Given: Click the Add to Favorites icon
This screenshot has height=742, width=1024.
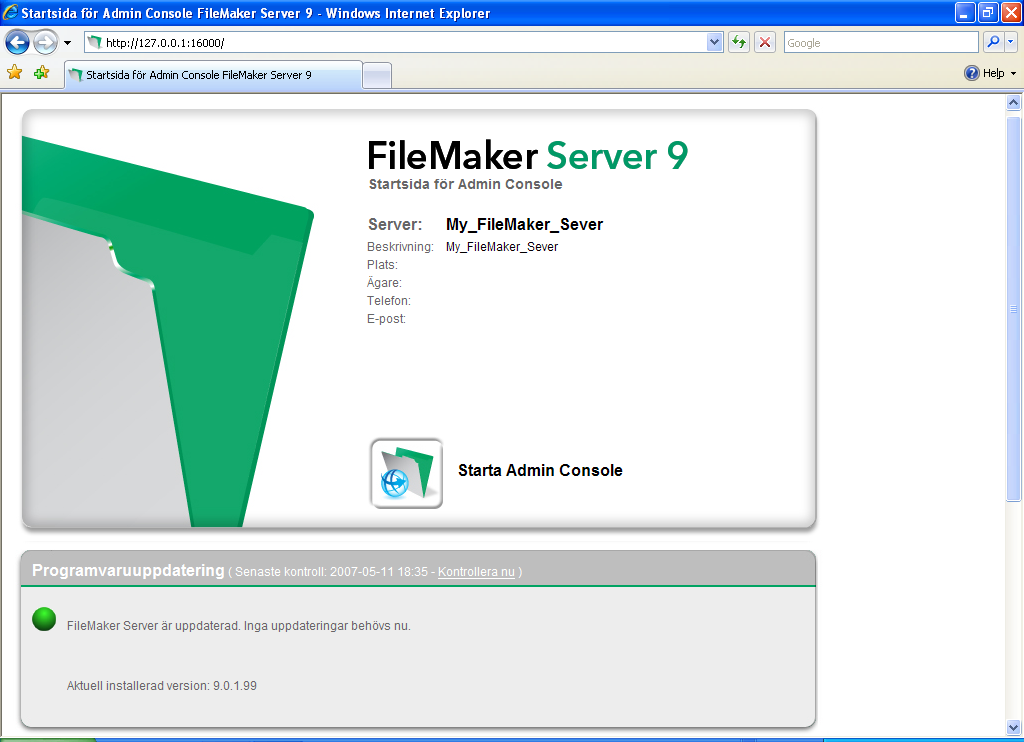Looking at the screenshot, I should pyautogui.click(x=42, y=73).
